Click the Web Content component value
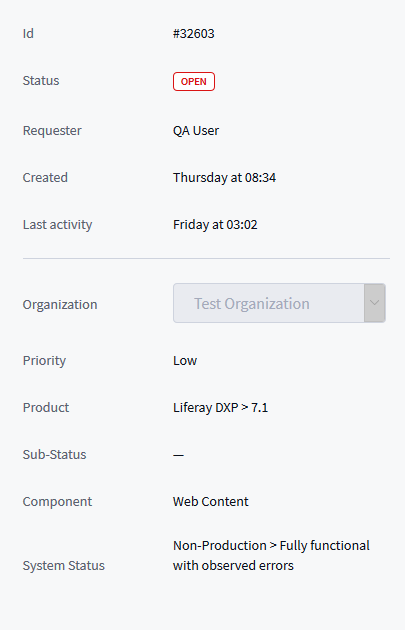The width and height of the screenshot is (405, 630). point(211,501)
